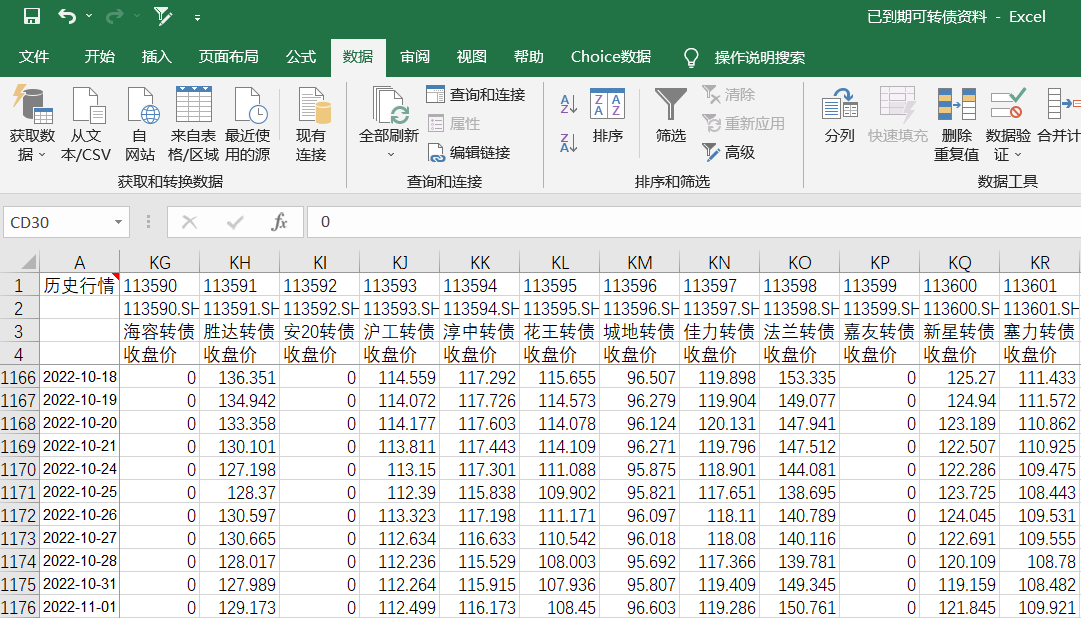Open the Choice数据 ribbon tab

[x=610, y=57]
